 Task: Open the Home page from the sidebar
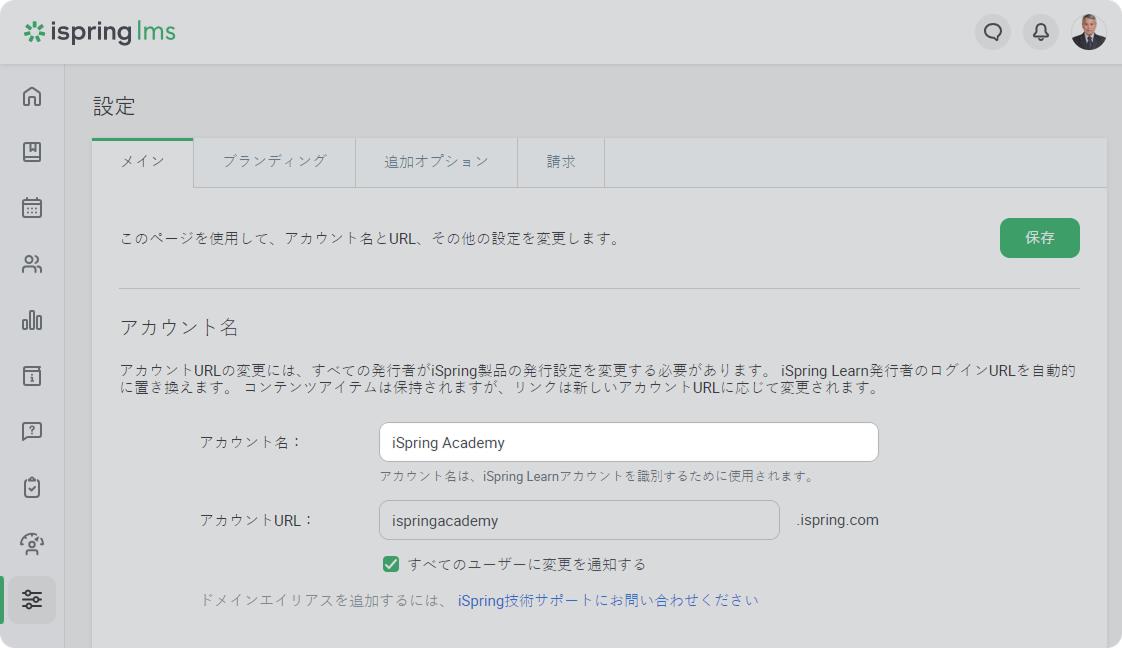coord(32,96)
